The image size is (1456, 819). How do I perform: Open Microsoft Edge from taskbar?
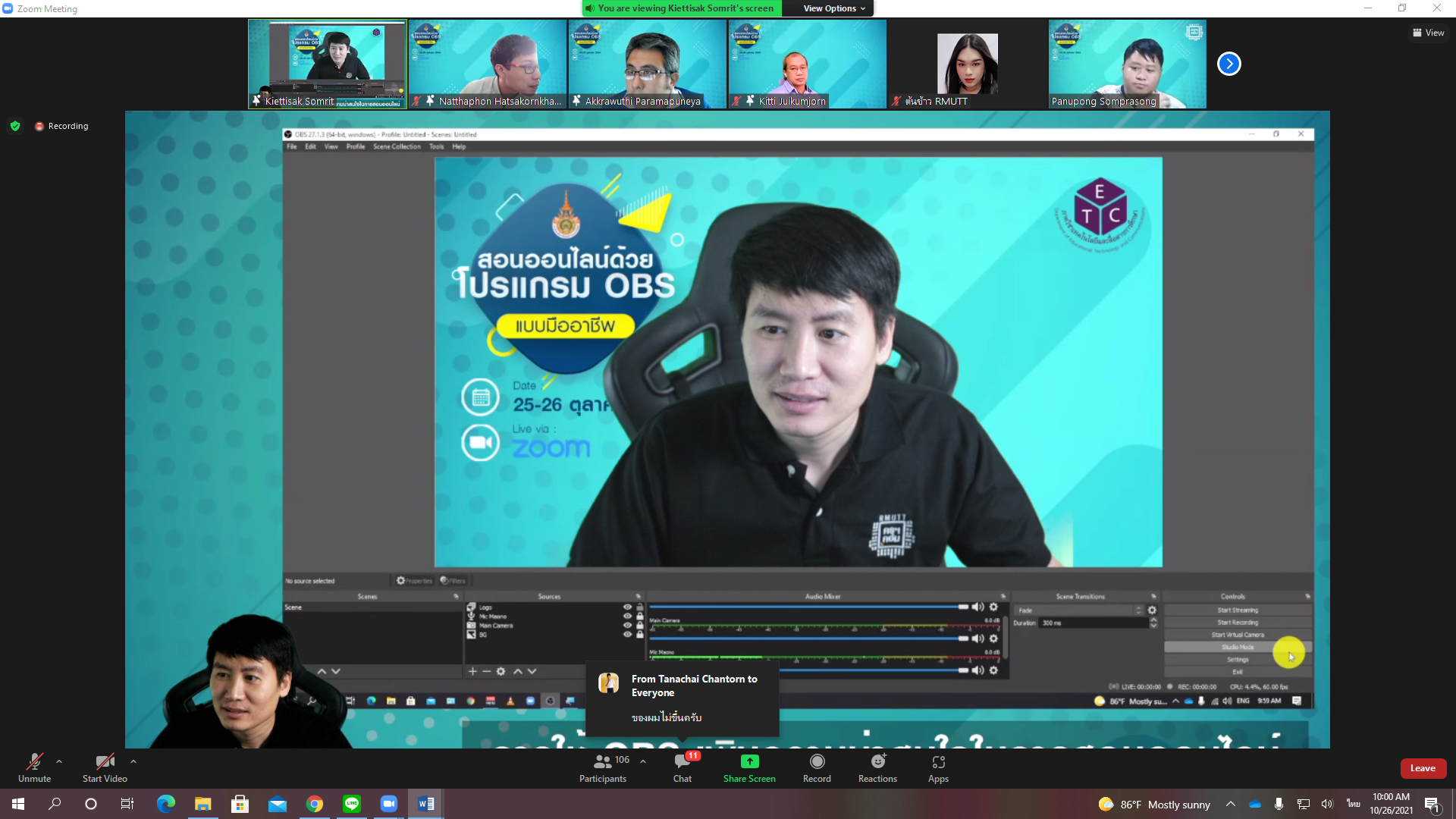(165, 804)
